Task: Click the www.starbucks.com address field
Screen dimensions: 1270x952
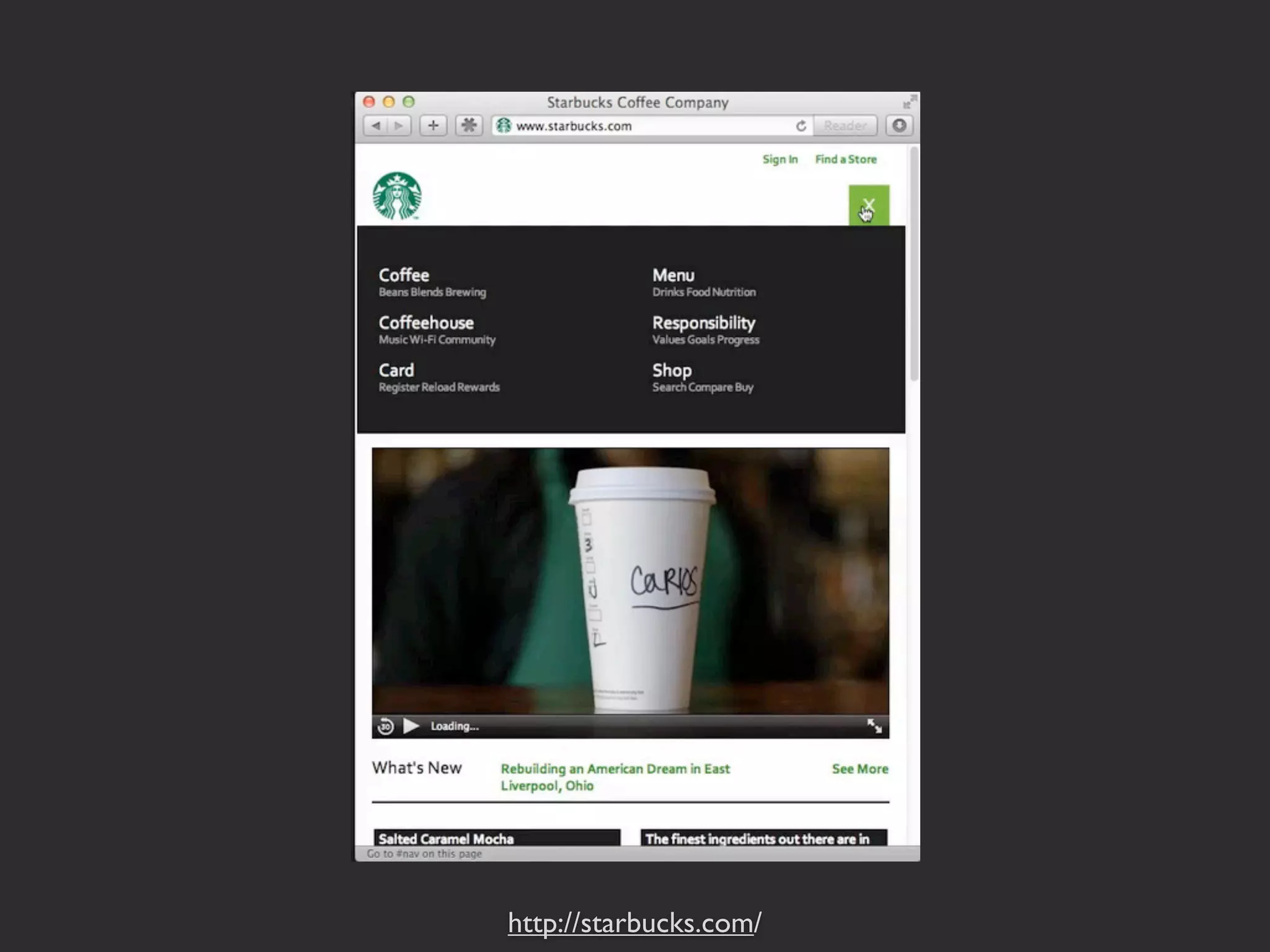Action: point(653,126)
